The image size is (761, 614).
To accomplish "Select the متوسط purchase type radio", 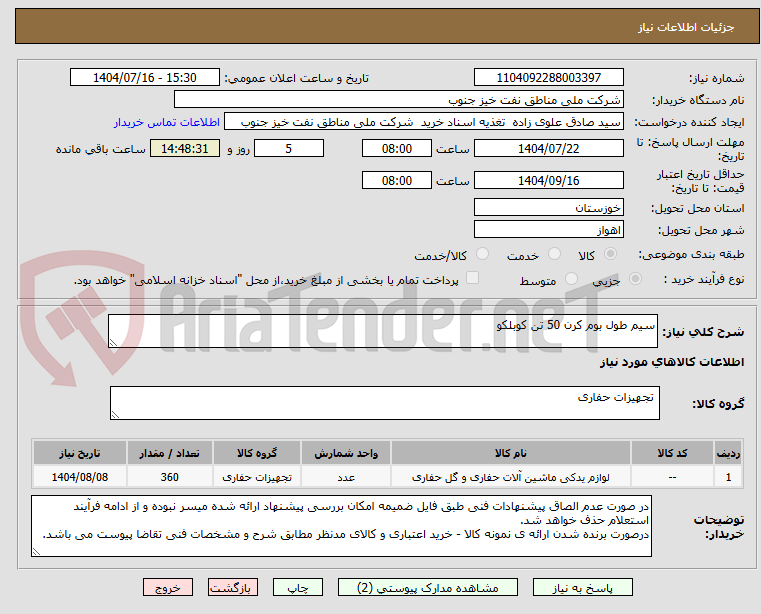I will (571, 279).
